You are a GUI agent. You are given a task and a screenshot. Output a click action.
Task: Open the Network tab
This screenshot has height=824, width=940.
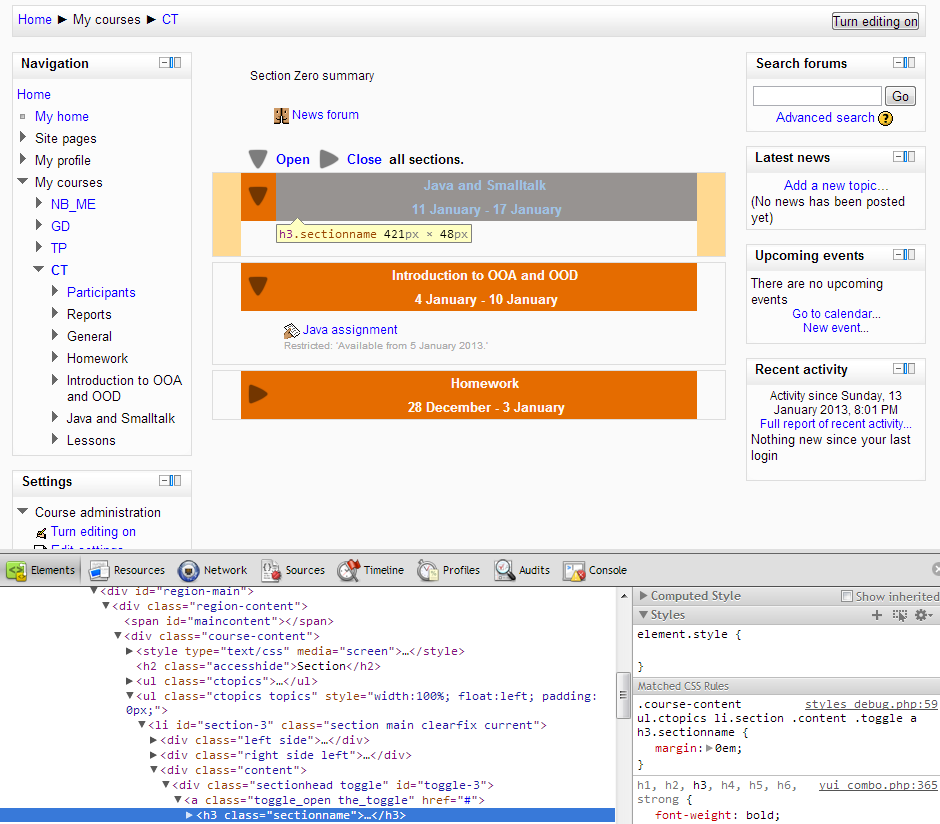pos(213,570)
